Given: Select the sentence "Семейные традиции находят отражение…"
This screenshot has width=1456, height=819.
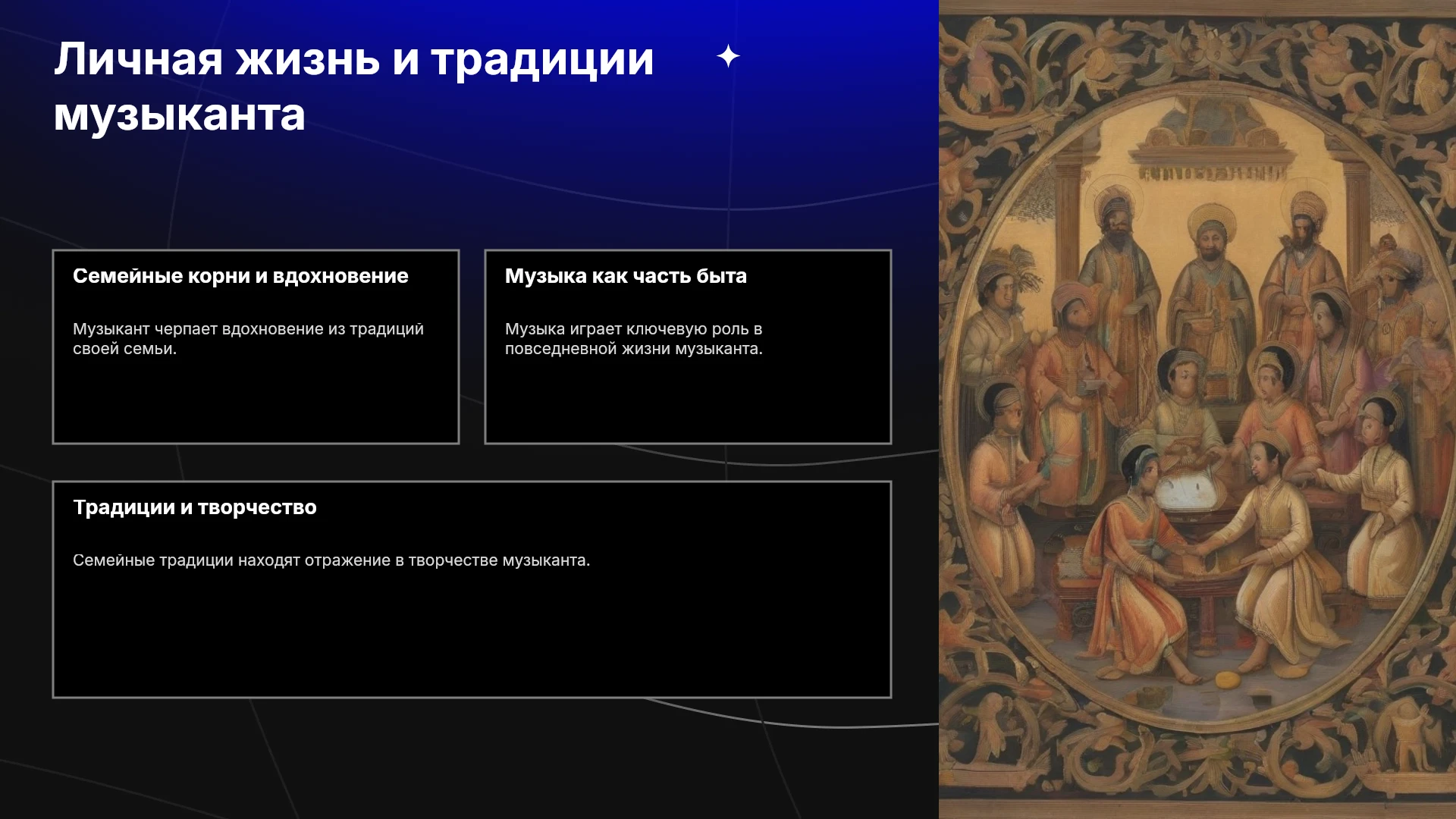Looking at the screenshot, I should coord(331,560).
